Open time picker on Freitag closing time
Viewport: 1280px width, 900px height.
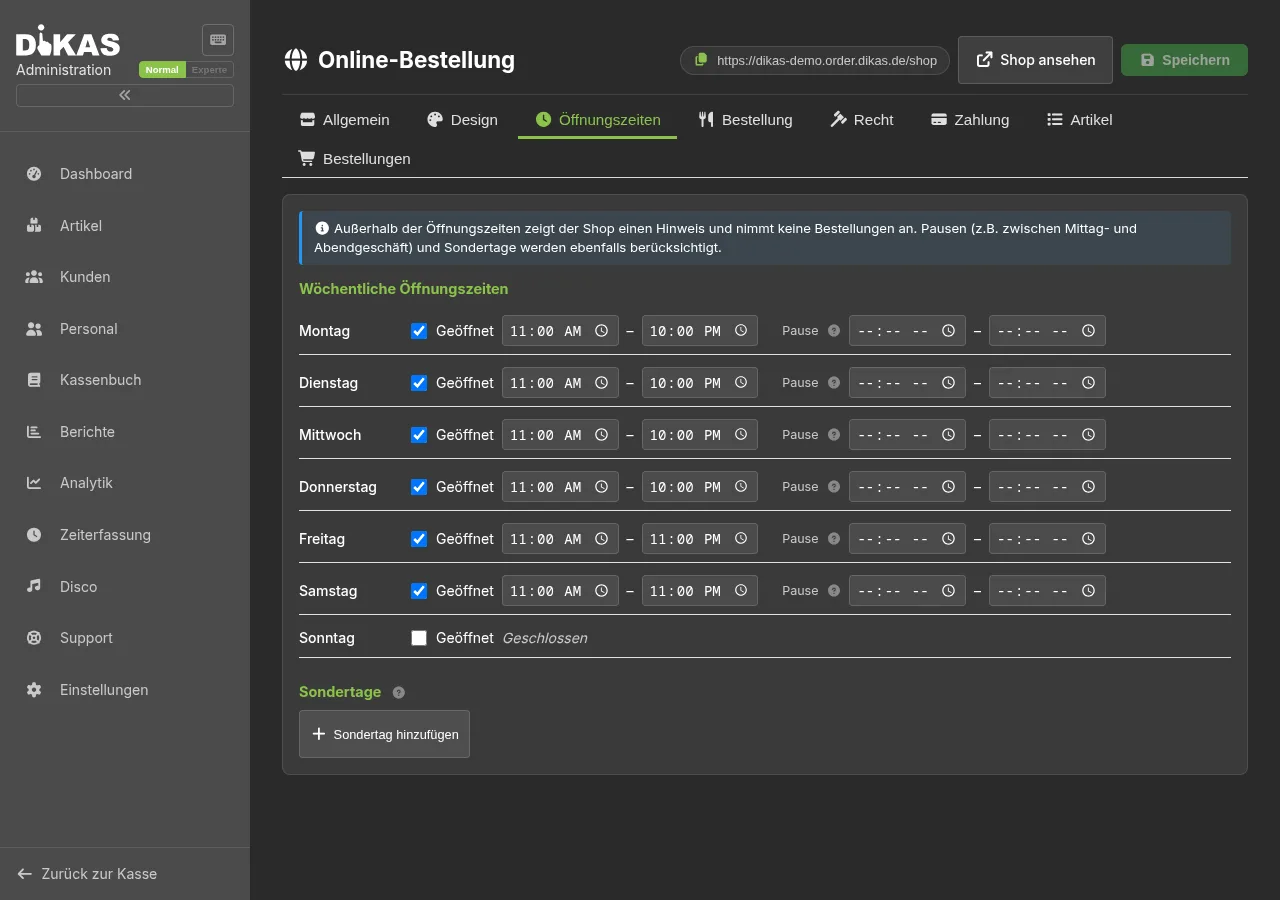pos(741,539)
